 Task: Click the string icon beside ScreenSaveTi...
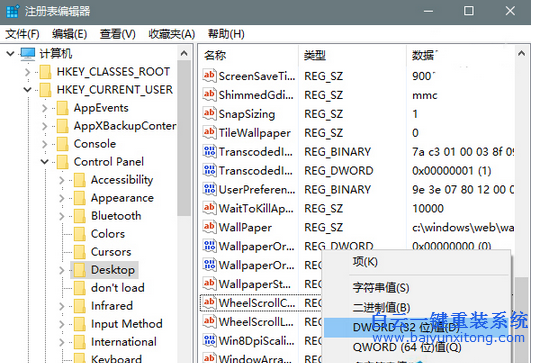coord(209,75)
